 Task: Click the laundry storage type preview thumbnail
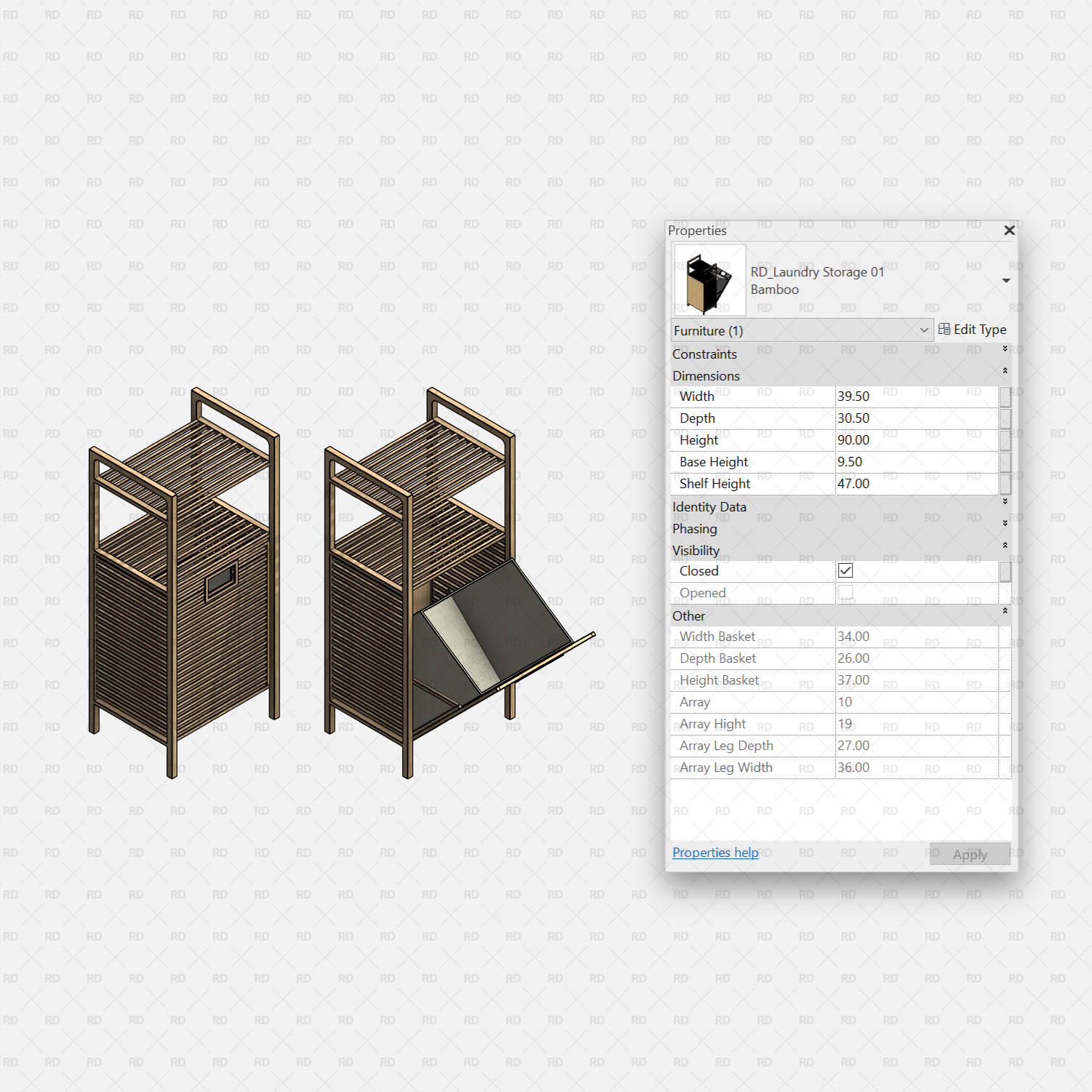coord(709,280)
